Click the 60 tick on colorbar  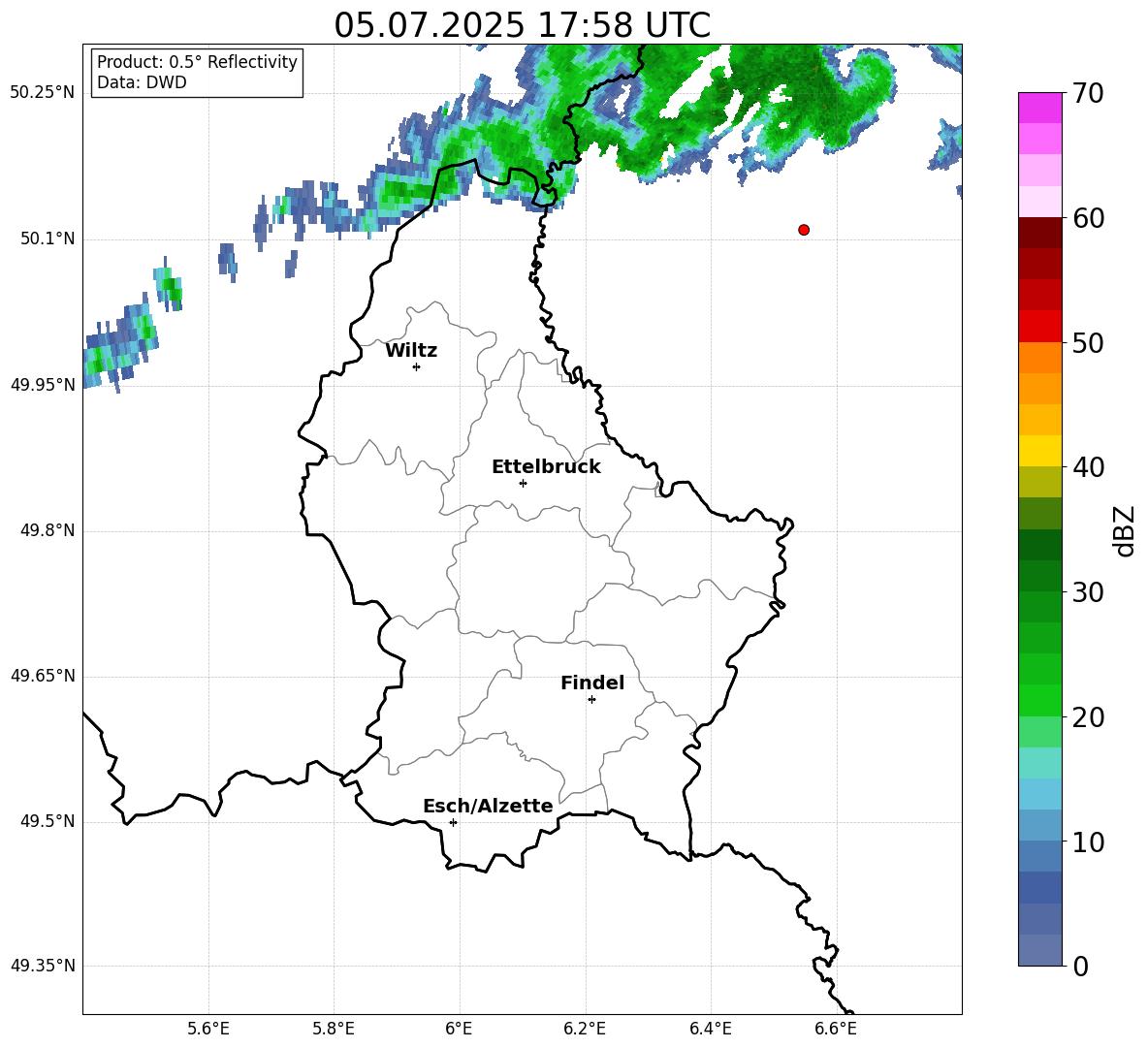click(1088, 218)
